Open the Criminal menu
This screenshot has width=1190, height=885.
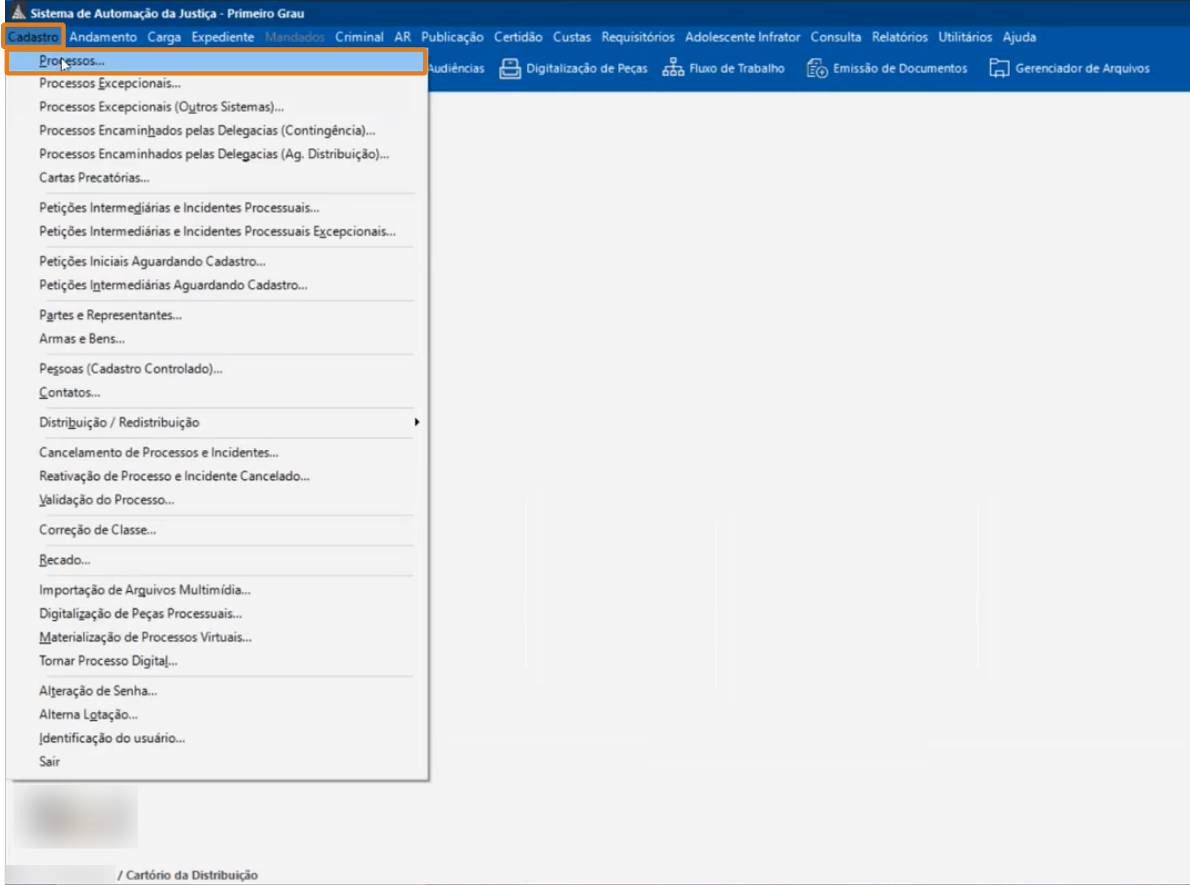coord(359,36)
